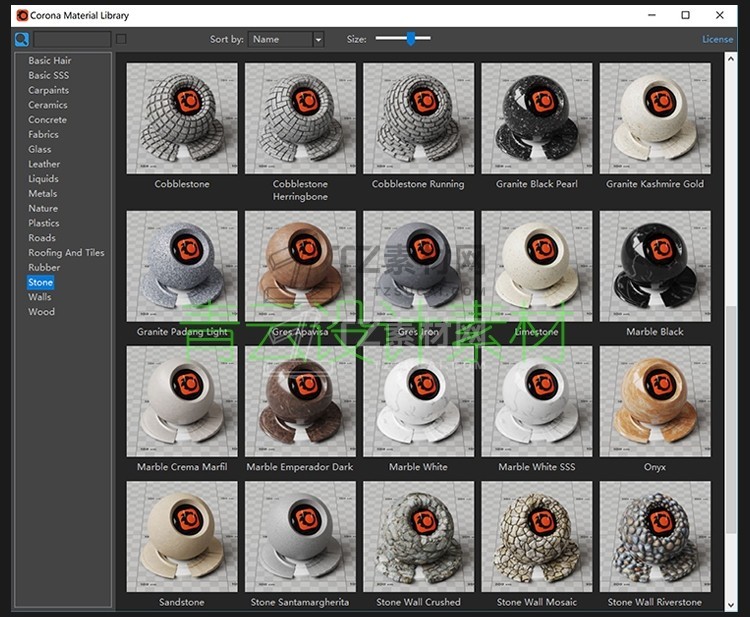Choose the Onyx material preview
The height and width of the screenshot is (617, 750).
[x=655, y=401]
